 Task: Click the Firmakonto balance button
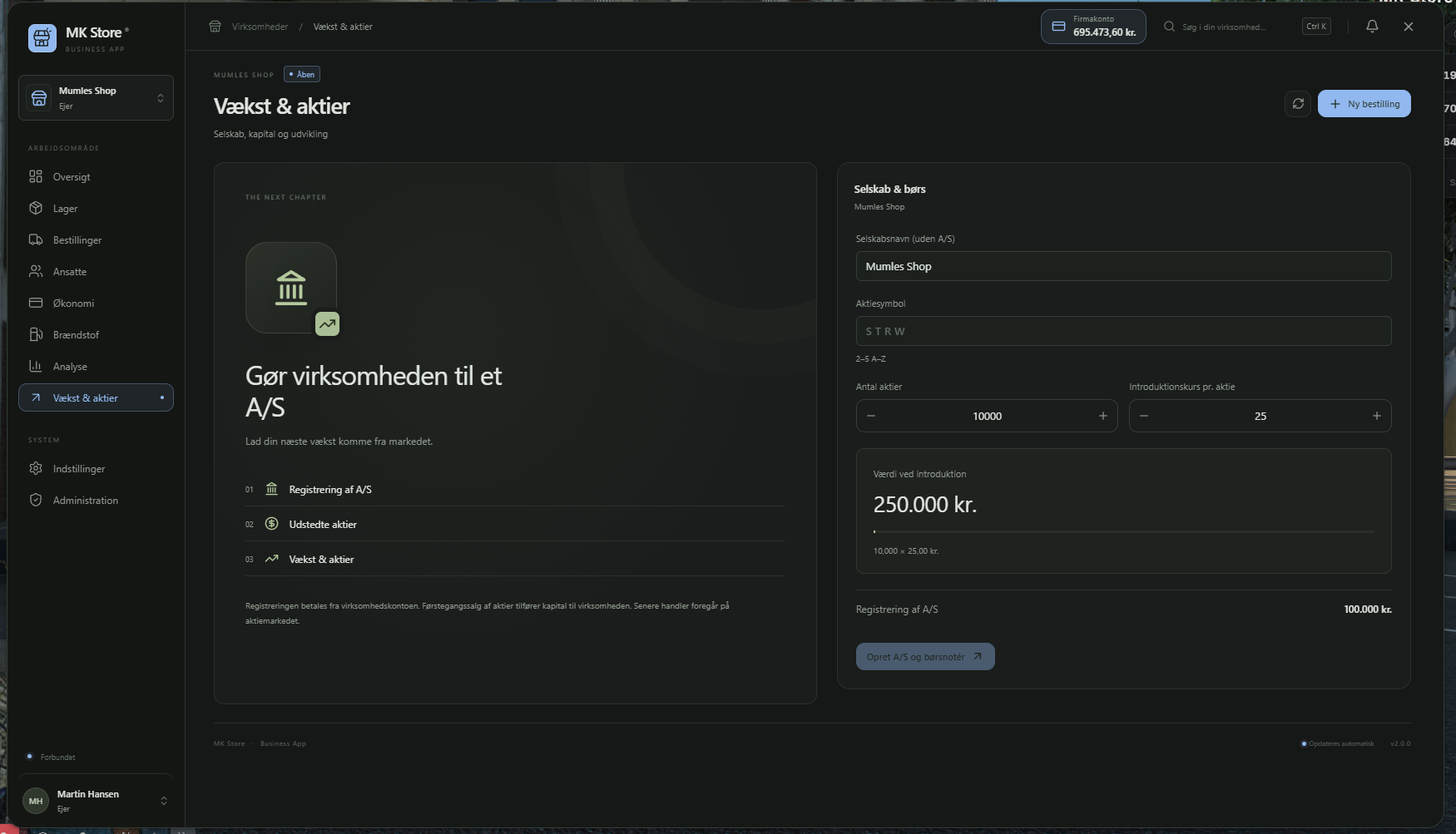1093,27
